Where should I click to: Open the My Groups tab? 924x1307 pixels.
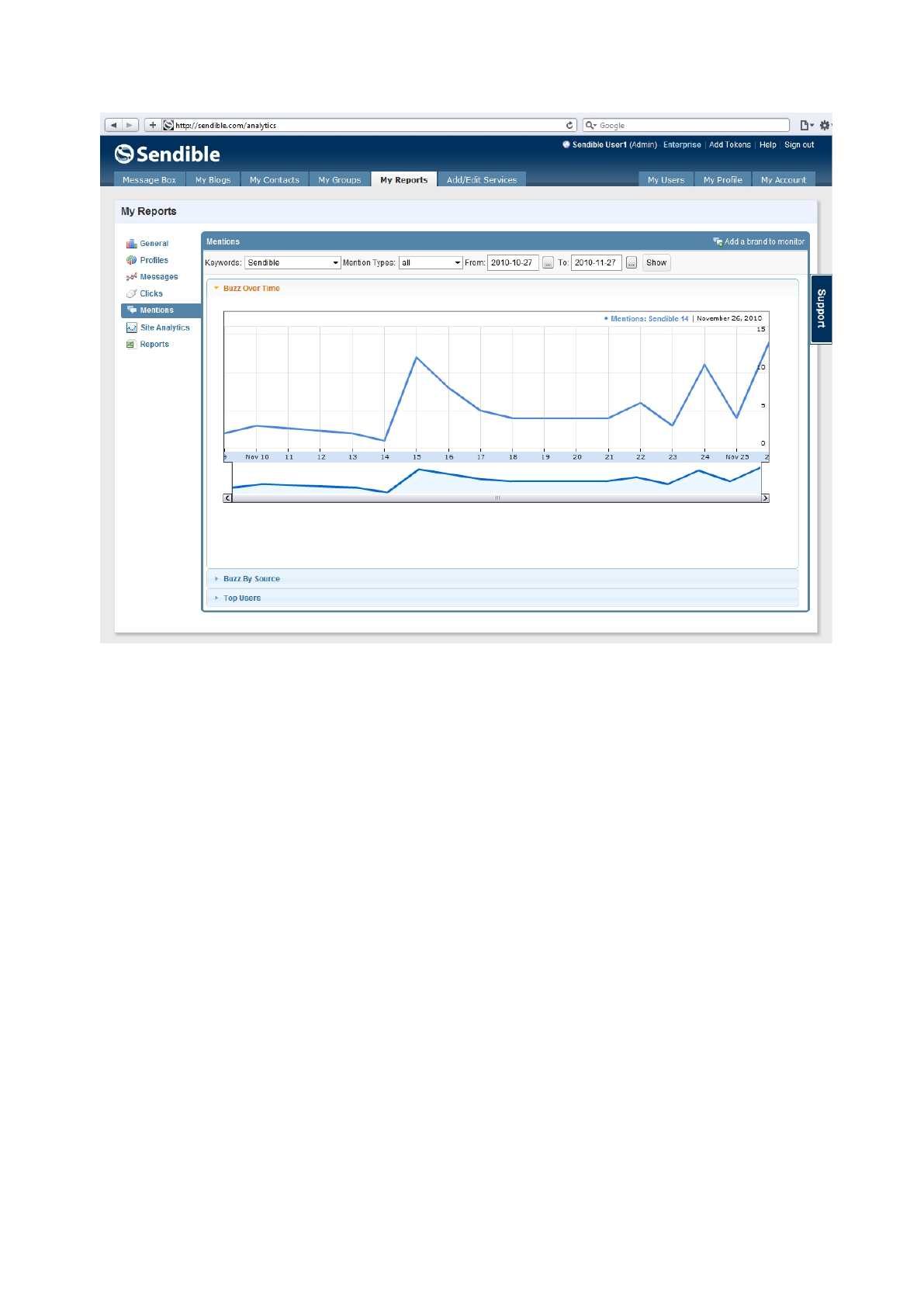tap(340, 180)
